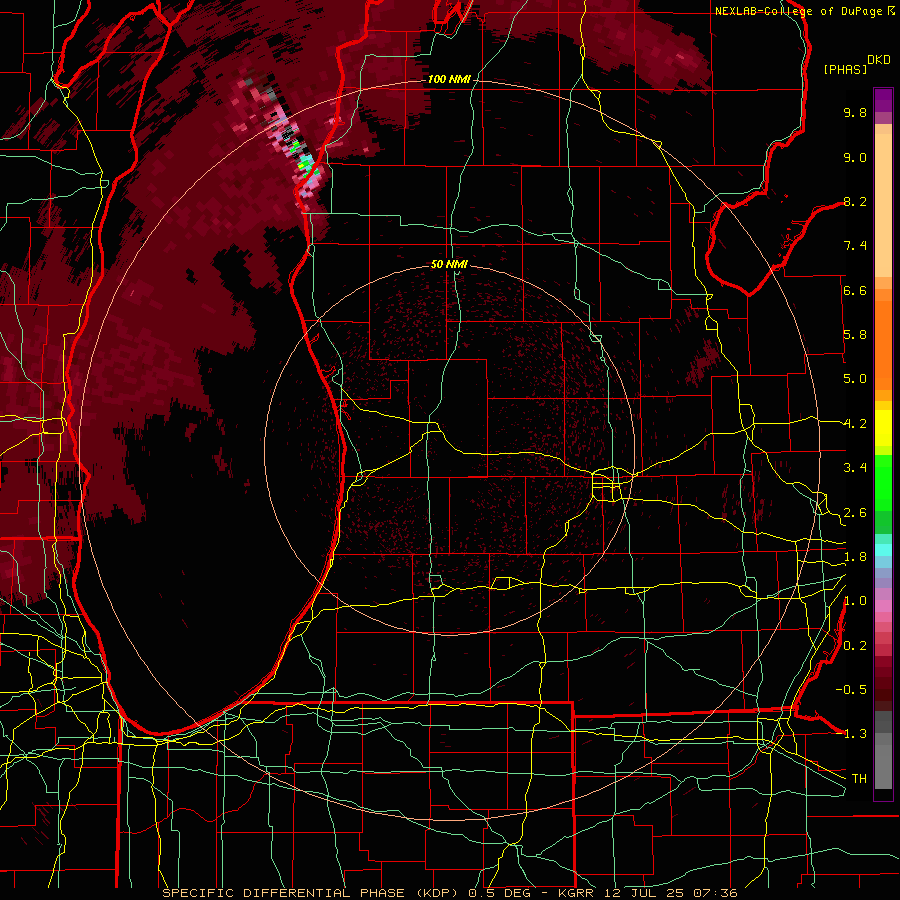Pick the yellow segment of the color bar

[x=883, y=428]
